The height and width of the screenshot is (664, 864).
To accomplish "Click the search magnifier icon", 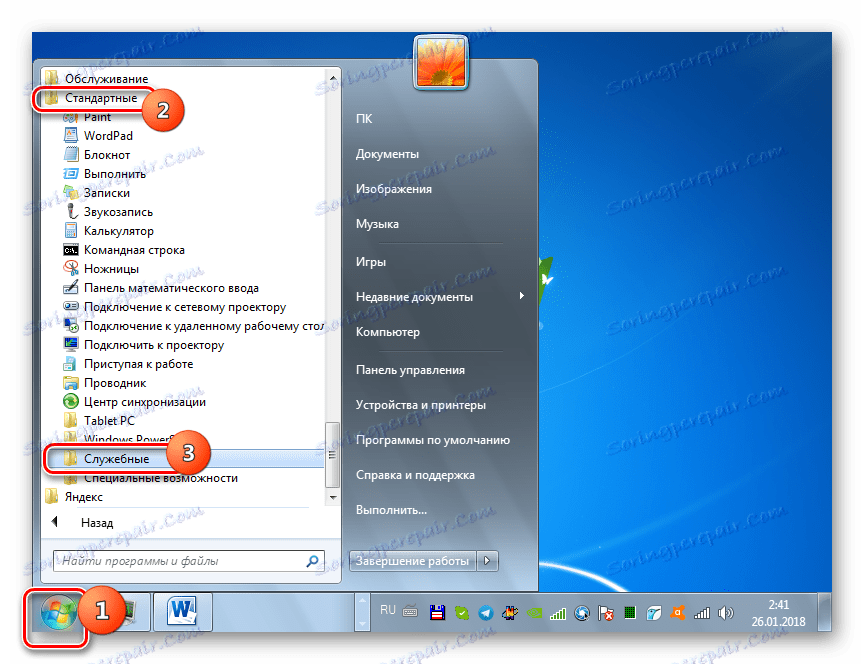I will pos(312,561).
